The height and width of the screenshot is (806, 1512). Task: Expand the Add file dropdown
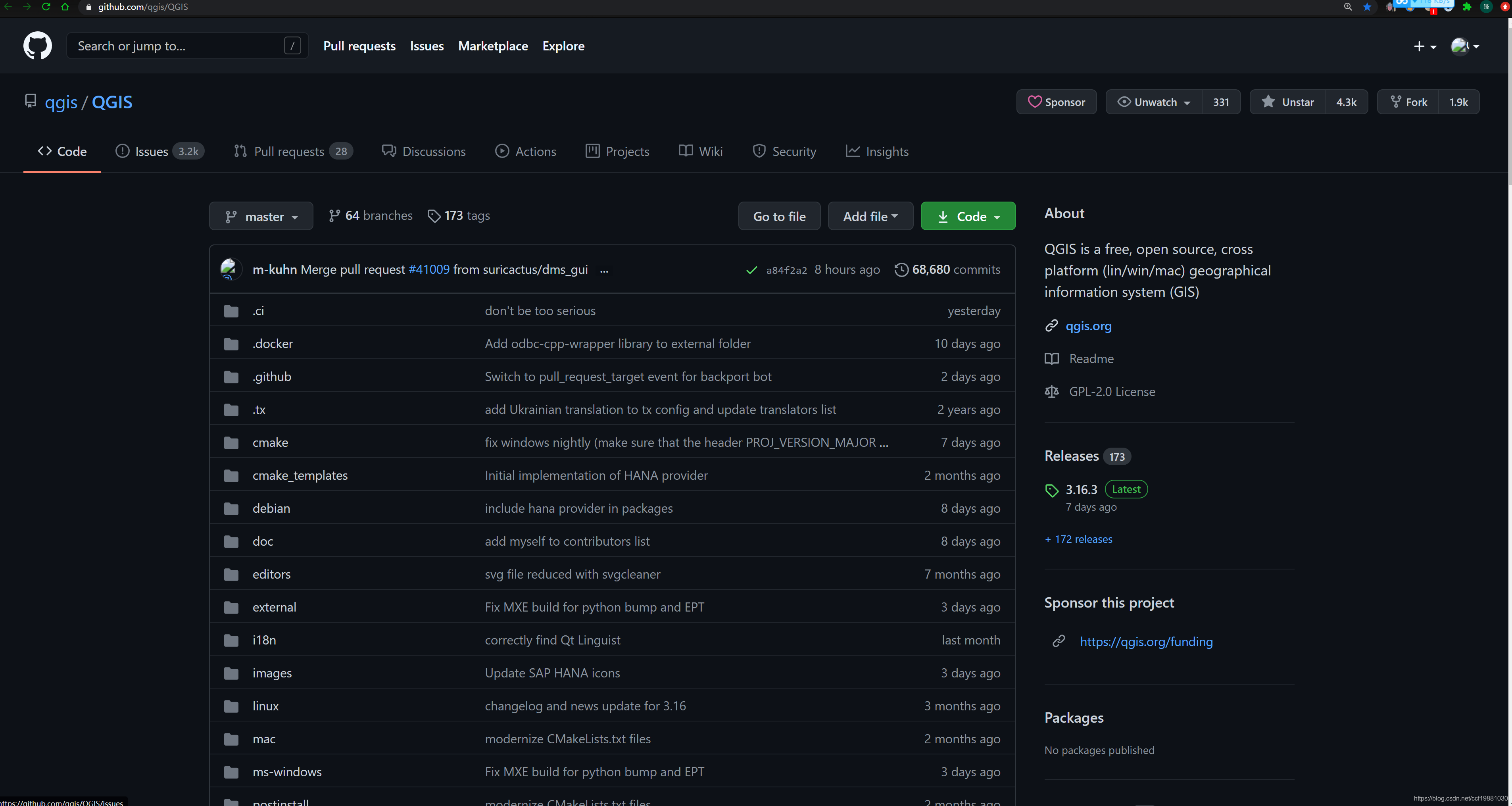tap(870, 217)
